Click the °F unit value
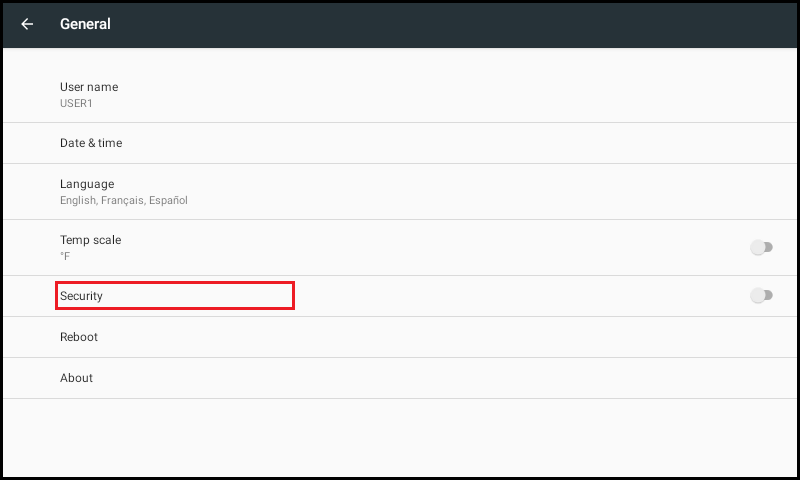This screenshot has width=800, height=480. (65, 256)
